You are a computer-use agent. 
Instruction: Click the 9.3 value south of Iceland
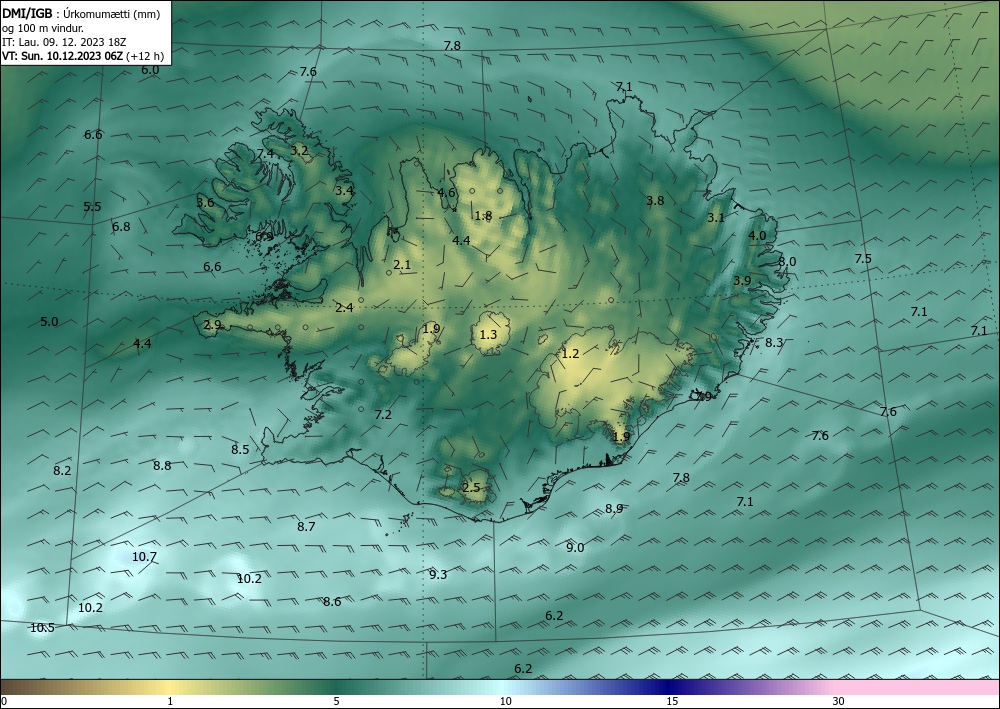[x=438, y=574]
